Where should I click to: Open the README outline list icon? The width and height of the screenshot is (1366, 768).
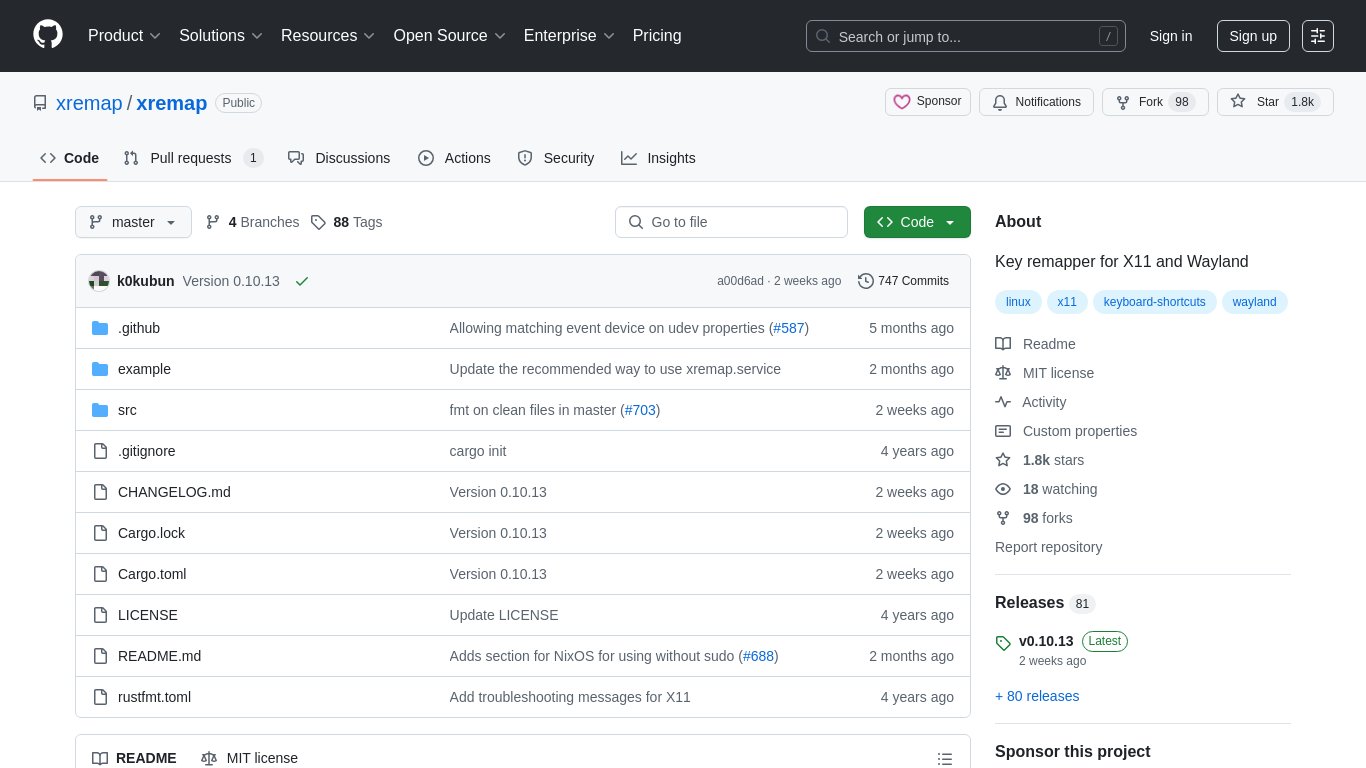pyautogui.click(x=944, y=759)
